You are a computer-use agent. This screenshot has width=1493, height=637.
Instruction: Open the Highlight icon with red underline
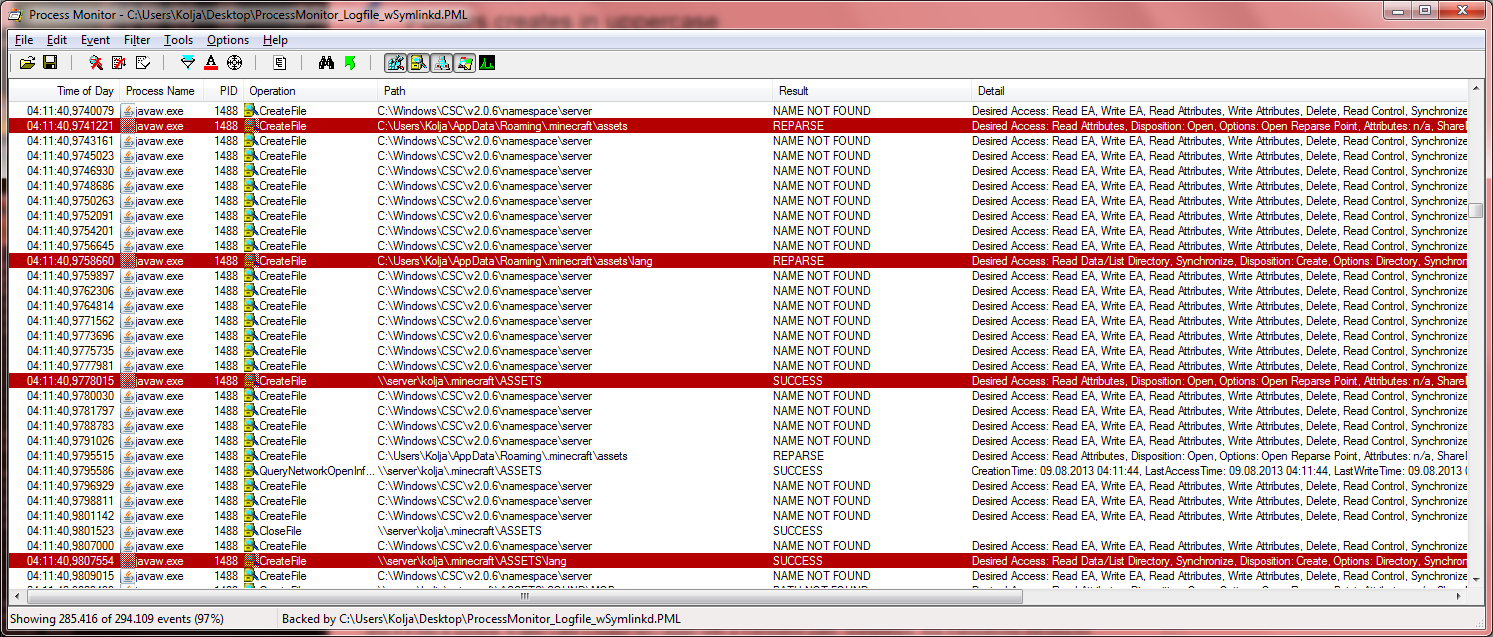tap(211, 63)
